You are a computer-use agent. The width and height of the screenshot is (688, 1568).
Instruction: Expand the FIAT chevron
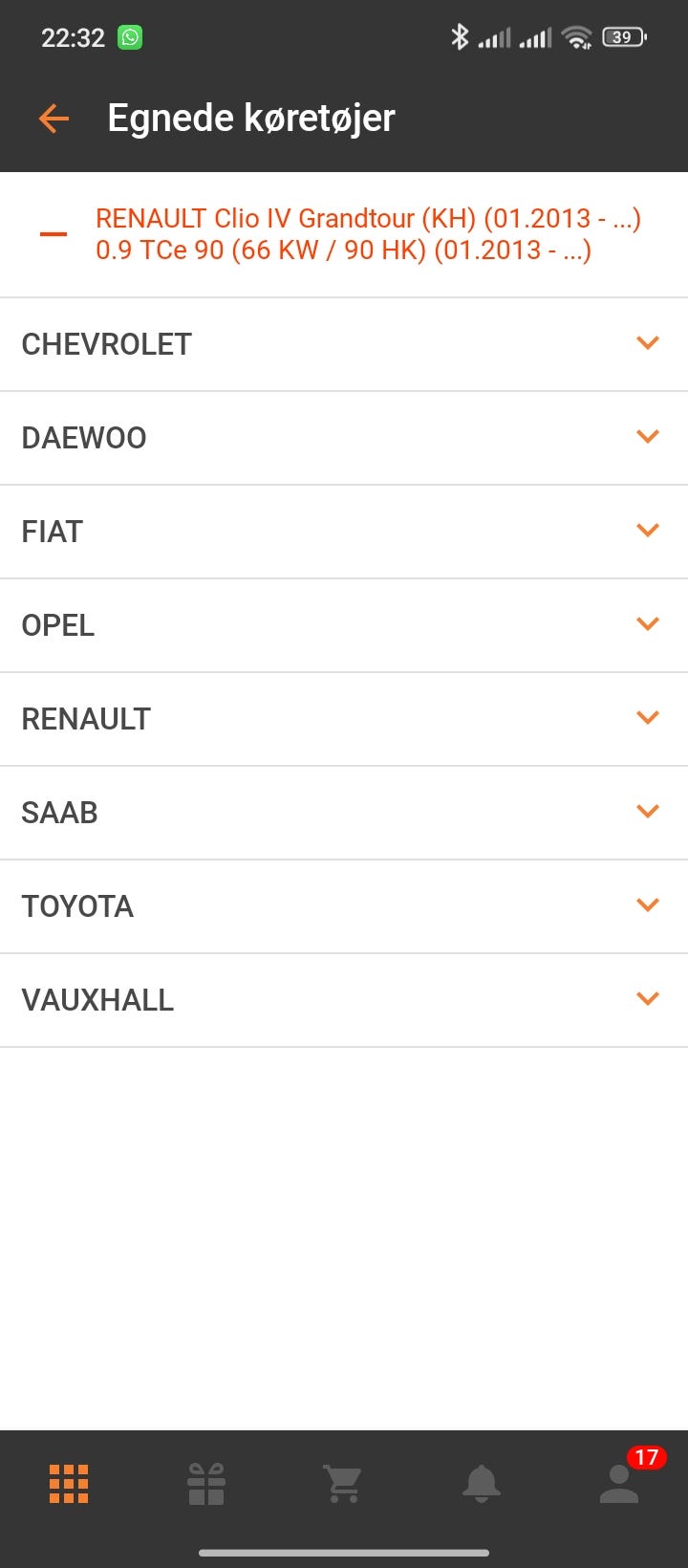pos(648,531)
